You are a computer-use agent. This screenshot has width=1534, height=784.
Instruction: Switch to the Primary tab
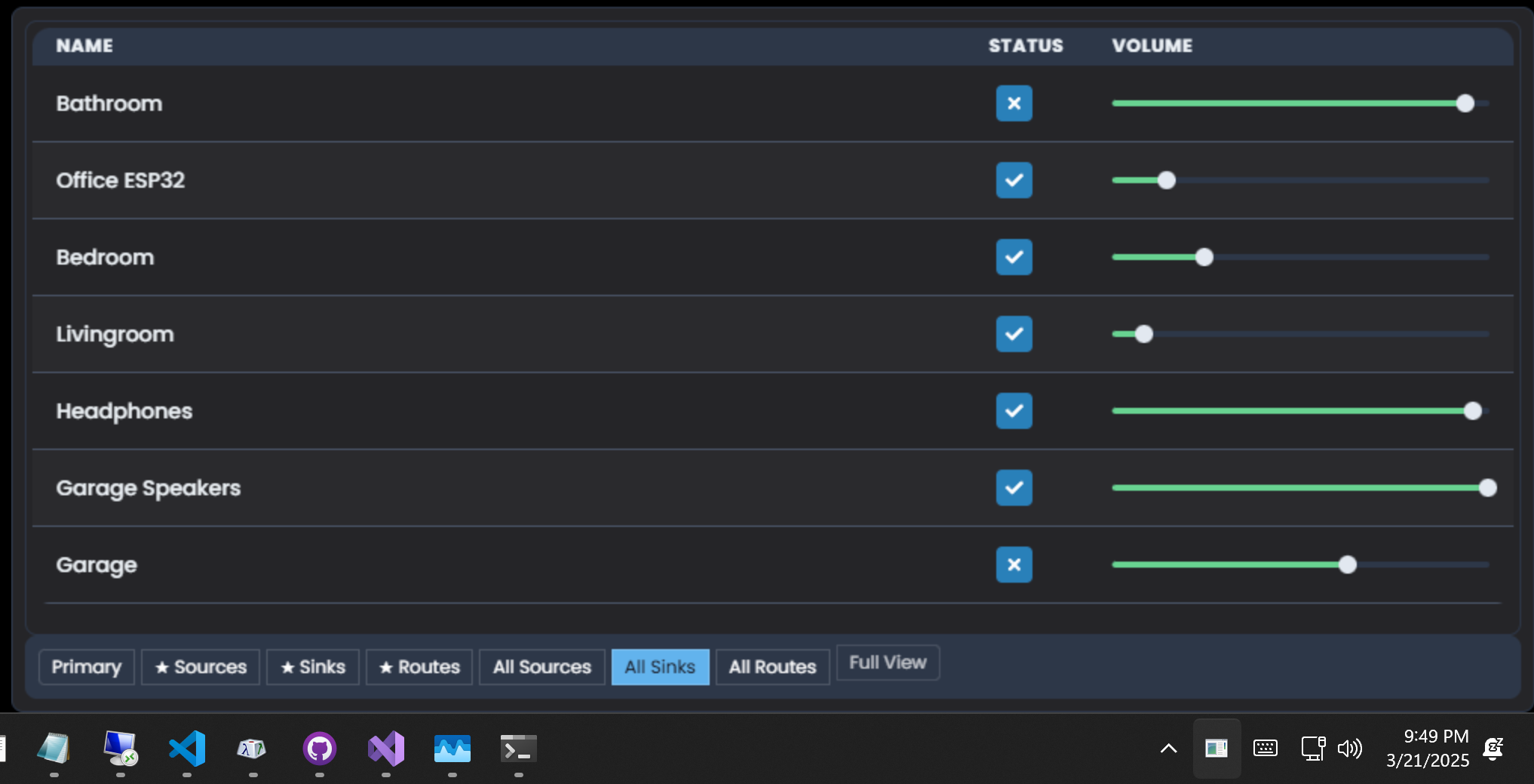[87, 667]
